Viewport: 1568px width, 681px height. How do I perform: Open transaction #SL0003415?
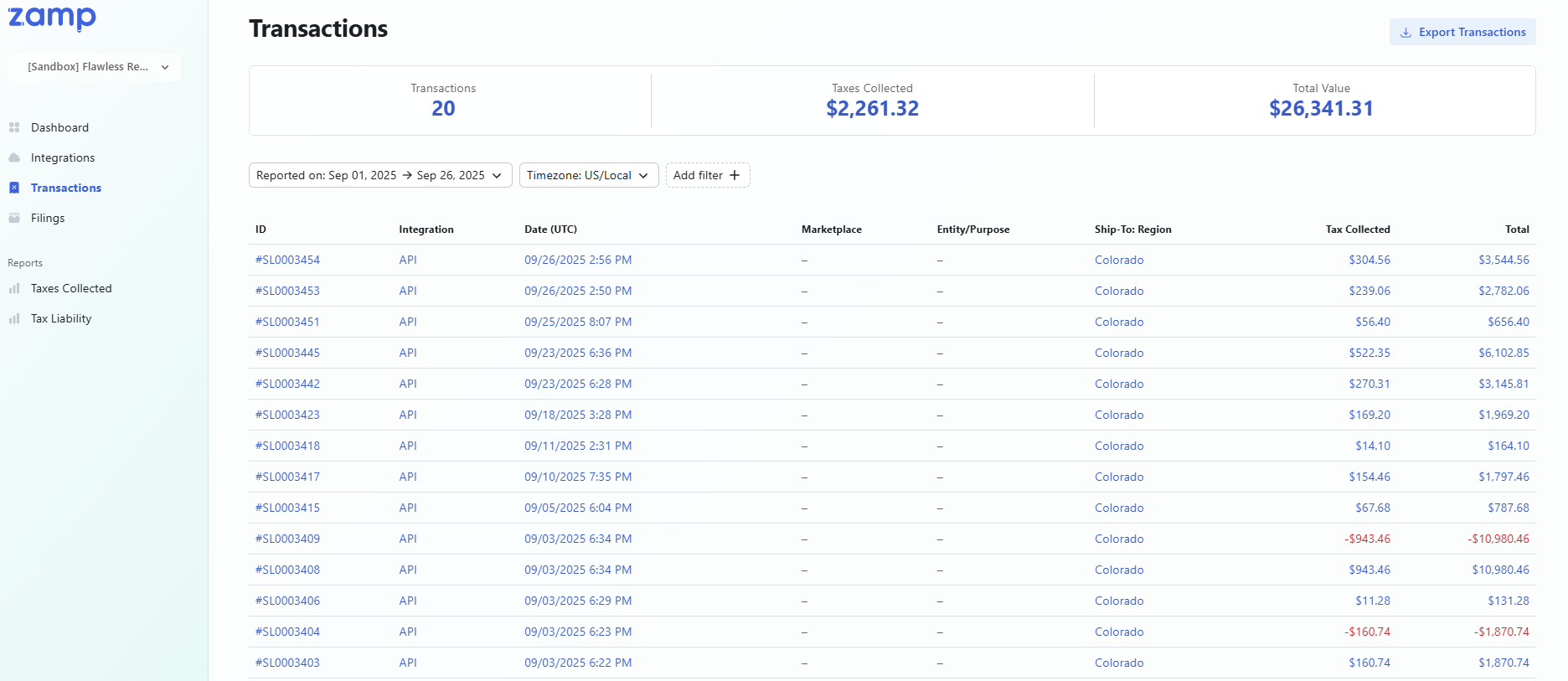pyautogui.click(x=287, y=508)
